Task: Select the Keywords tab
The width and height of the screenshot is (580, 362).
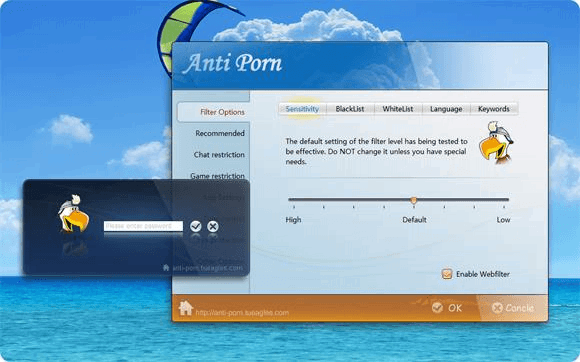Action: [494, 109]
